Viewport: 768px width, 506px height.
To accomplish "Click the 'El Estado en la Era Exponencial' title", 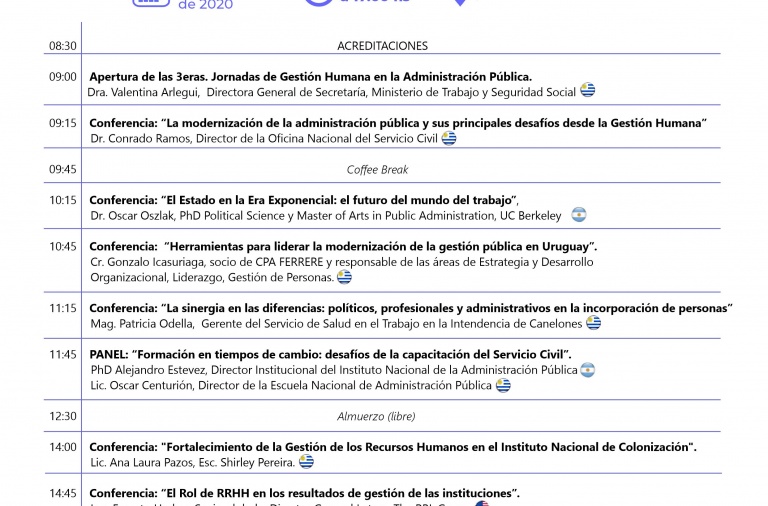I will [x=304, y=200].
